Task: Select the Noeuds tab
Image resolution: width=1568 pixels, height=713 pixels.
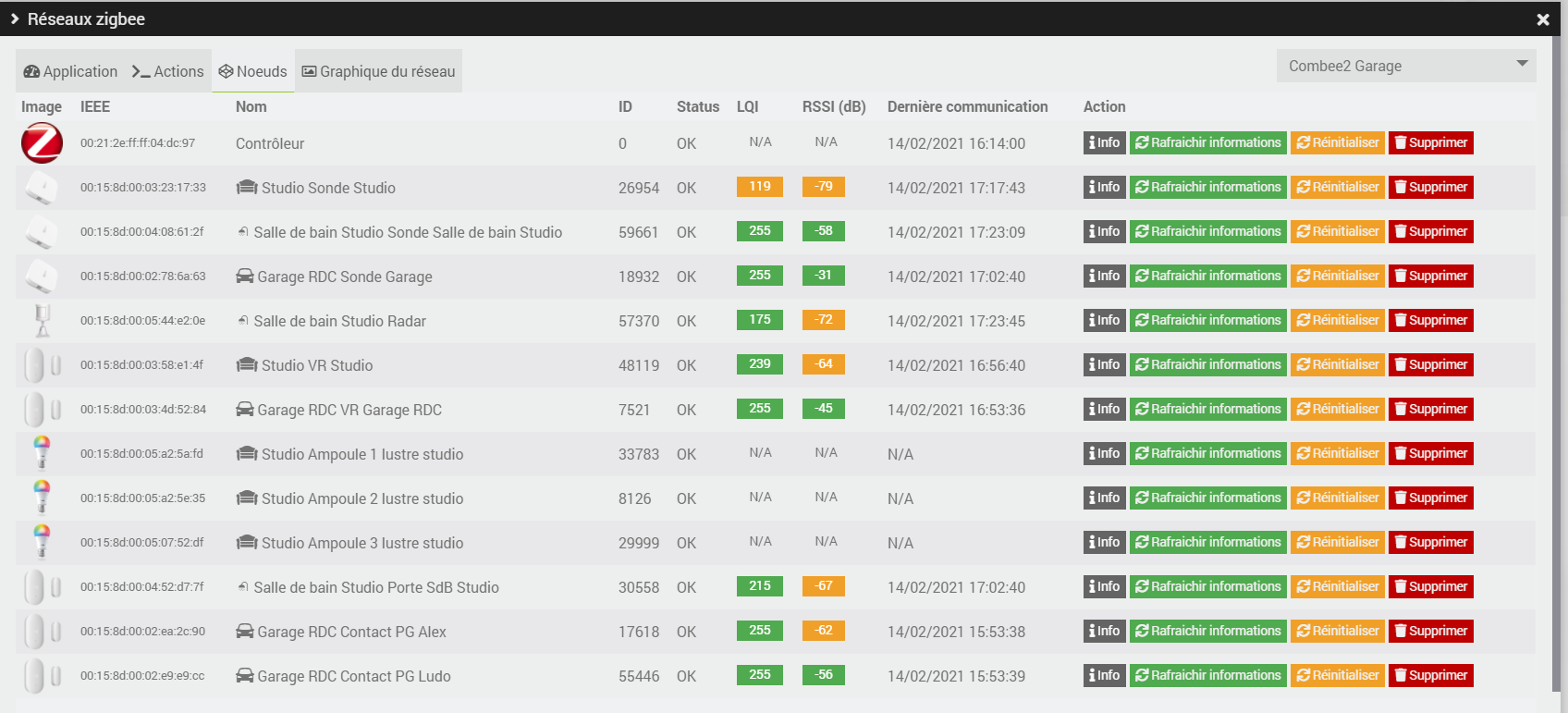Action: tap(253, 71)
